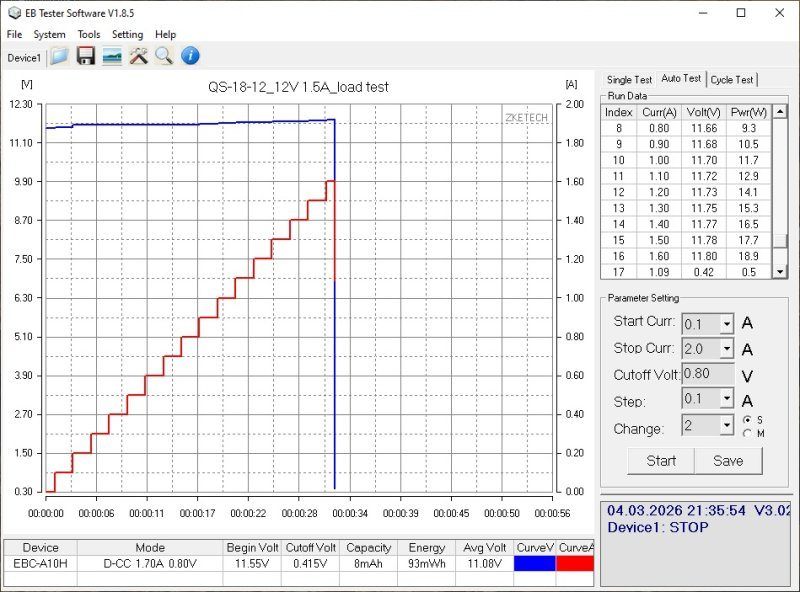Click the floppy disk save icon

click(86, 56)
